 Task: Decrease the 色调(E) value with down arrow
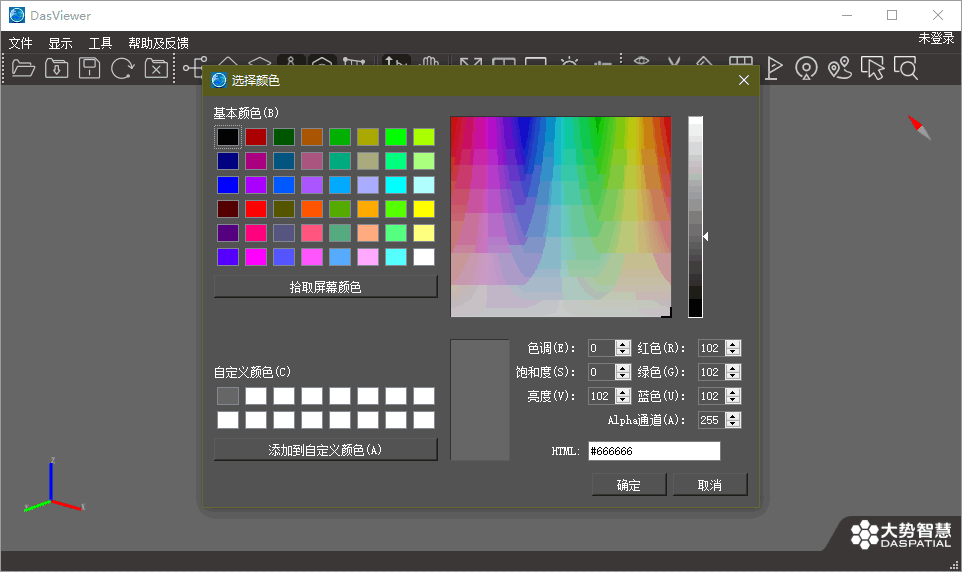tap(623, 352)
